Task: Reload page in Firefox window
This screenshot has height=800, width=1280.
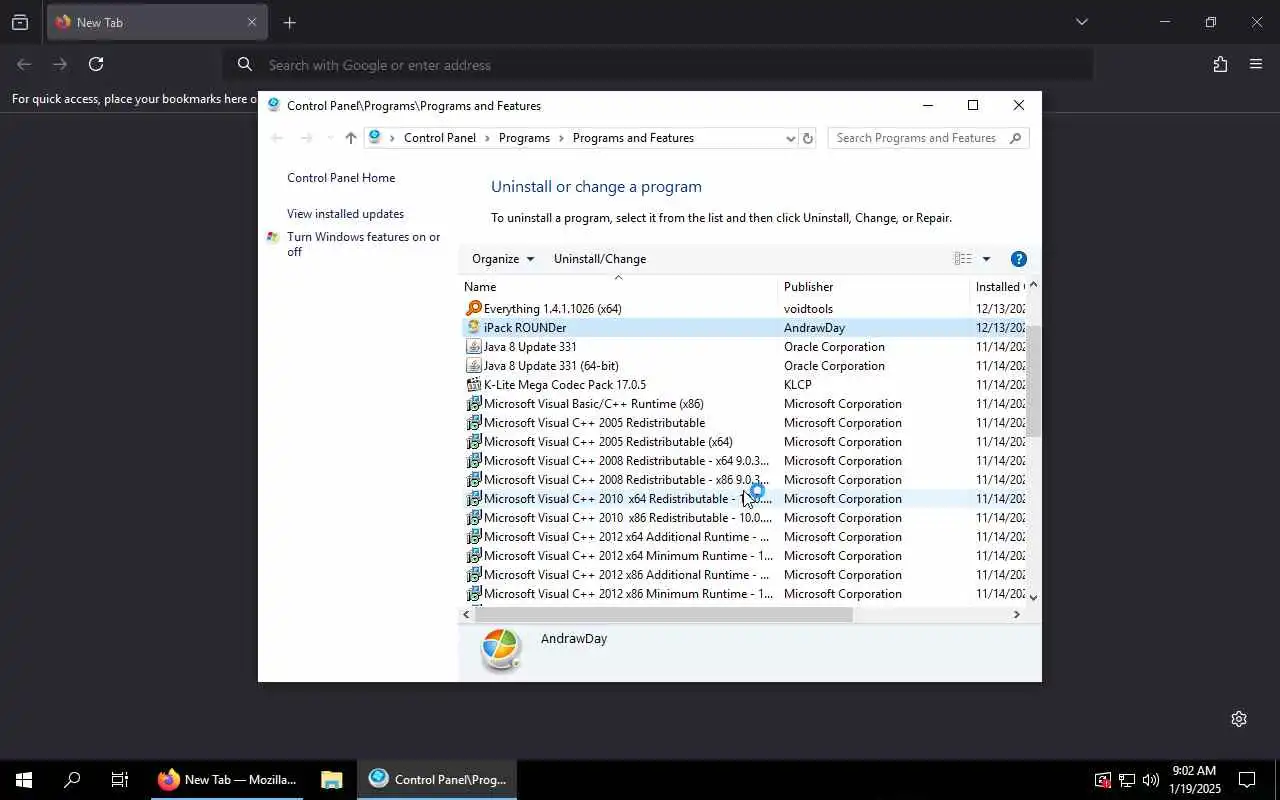Action: click(x=96, y=64)
